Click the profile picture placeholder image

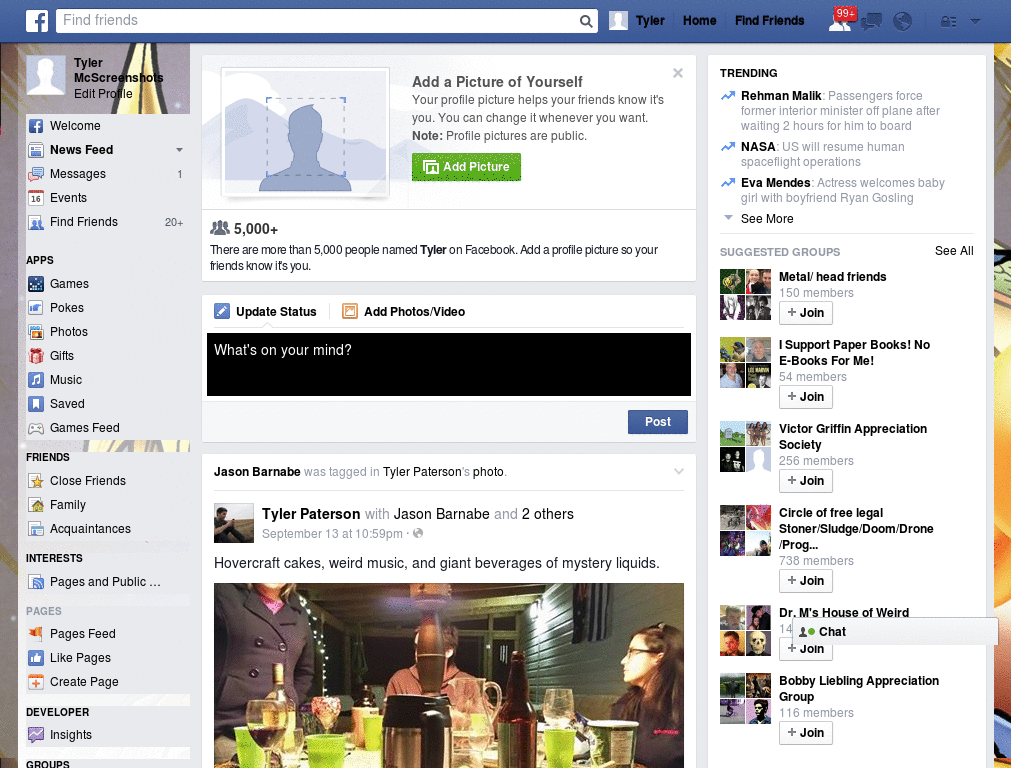306,133
